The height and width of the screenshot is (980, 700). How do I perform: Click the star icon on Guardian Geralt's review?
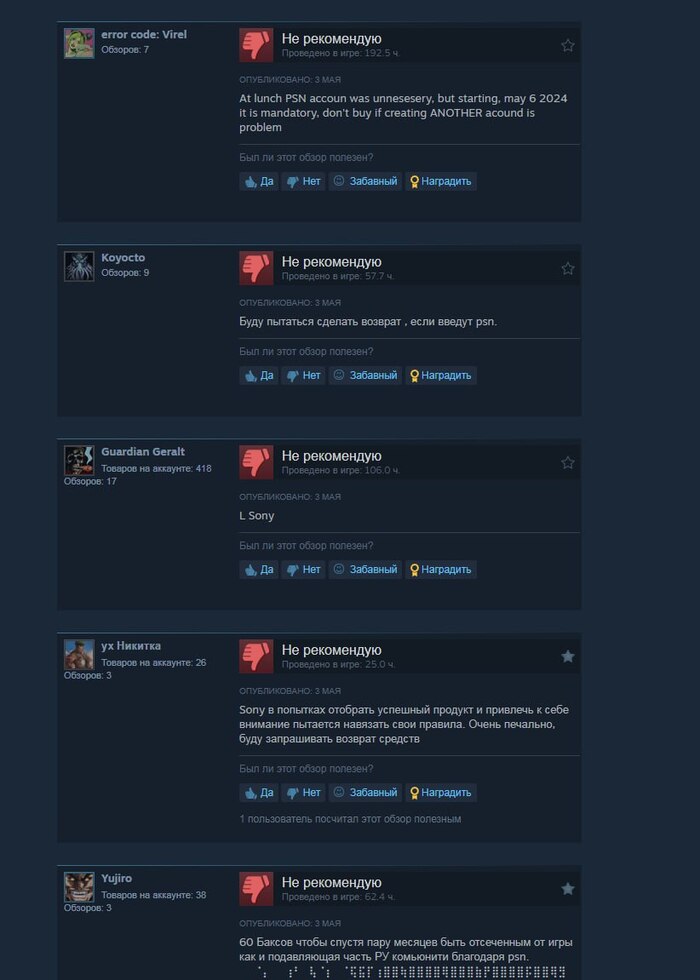click(568, 462)
